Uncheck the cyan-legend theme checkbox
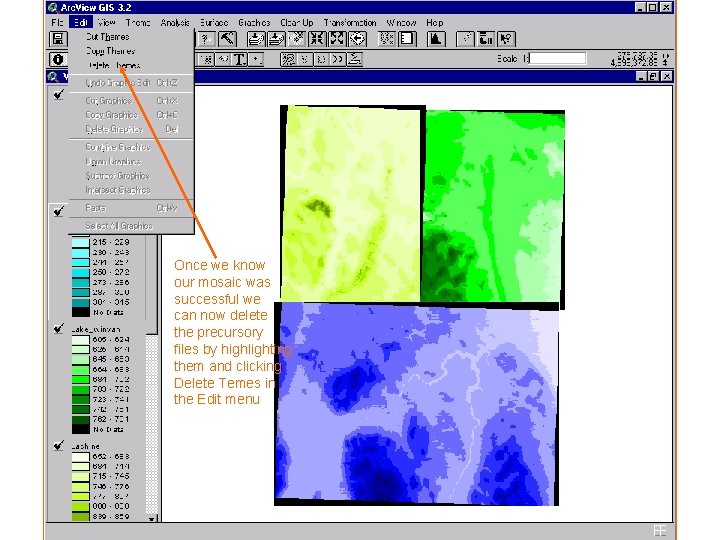Viewport: 720px width, 540px height. coord(58,212)
